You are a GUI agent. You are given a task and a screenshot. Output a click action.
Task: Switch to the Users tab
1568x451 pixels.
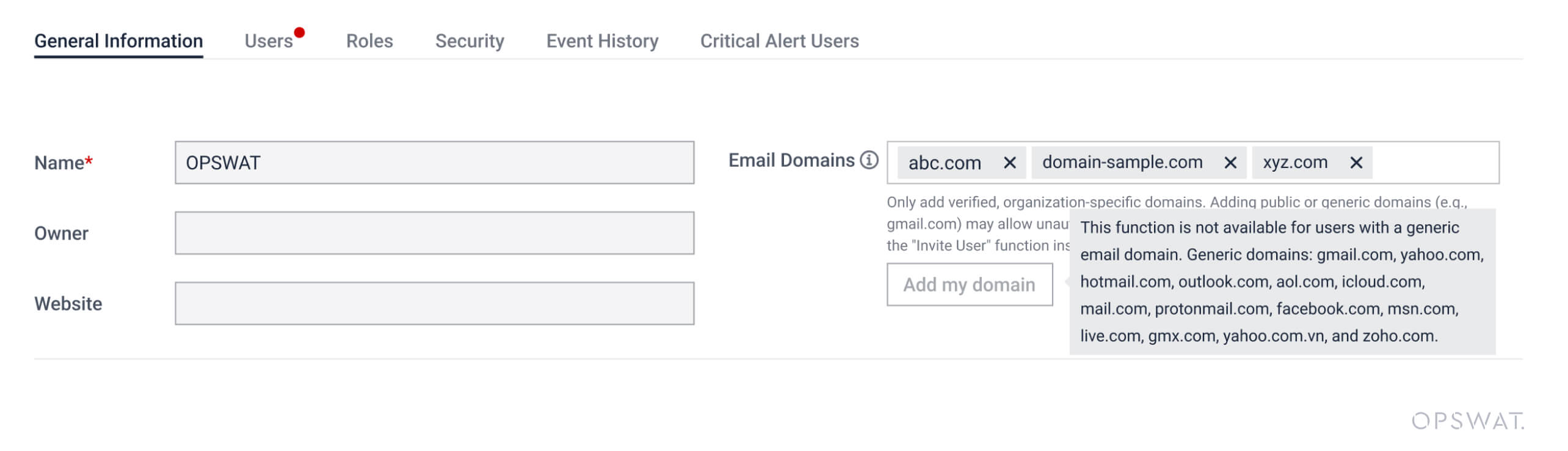point(269,41)
